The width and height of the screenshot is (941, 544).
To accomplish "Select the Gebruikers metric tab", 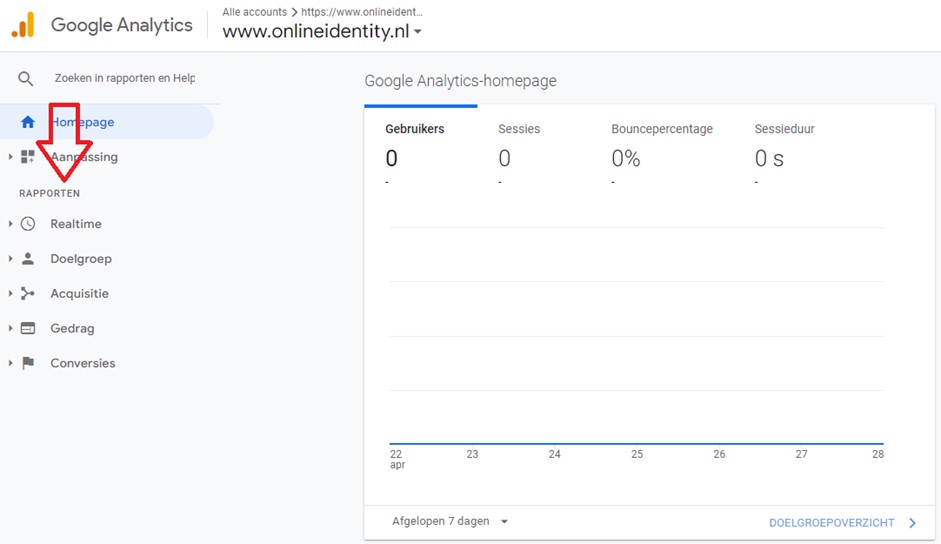I will point(415,129).
